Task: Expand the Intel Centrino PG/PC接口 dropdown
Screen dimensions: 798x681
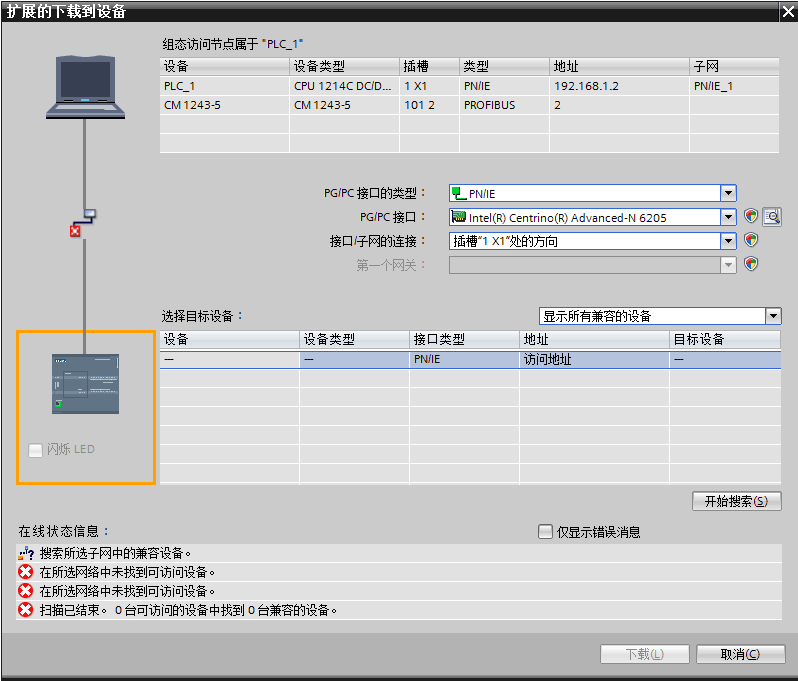Action: click(x=728, y=217)
